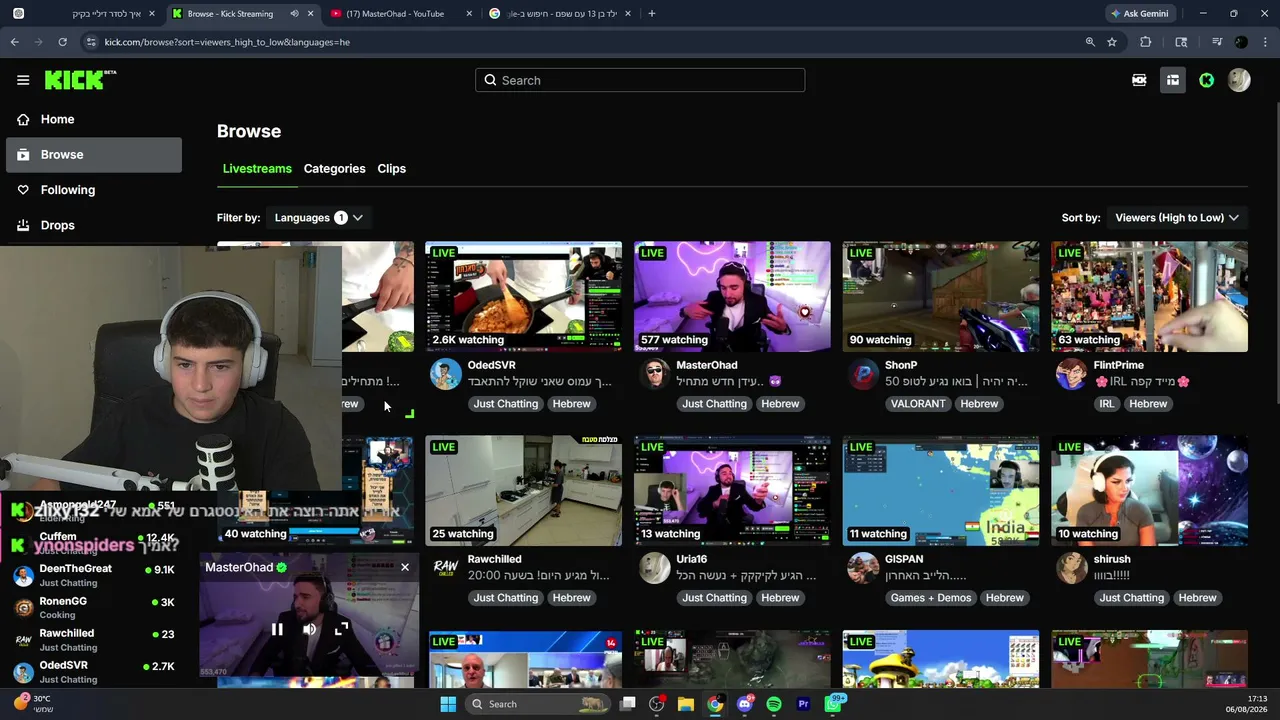Viewport: 1280px width, 720px height.
Task: Select Browse in the sidebar
Action: tap(94, 154)
